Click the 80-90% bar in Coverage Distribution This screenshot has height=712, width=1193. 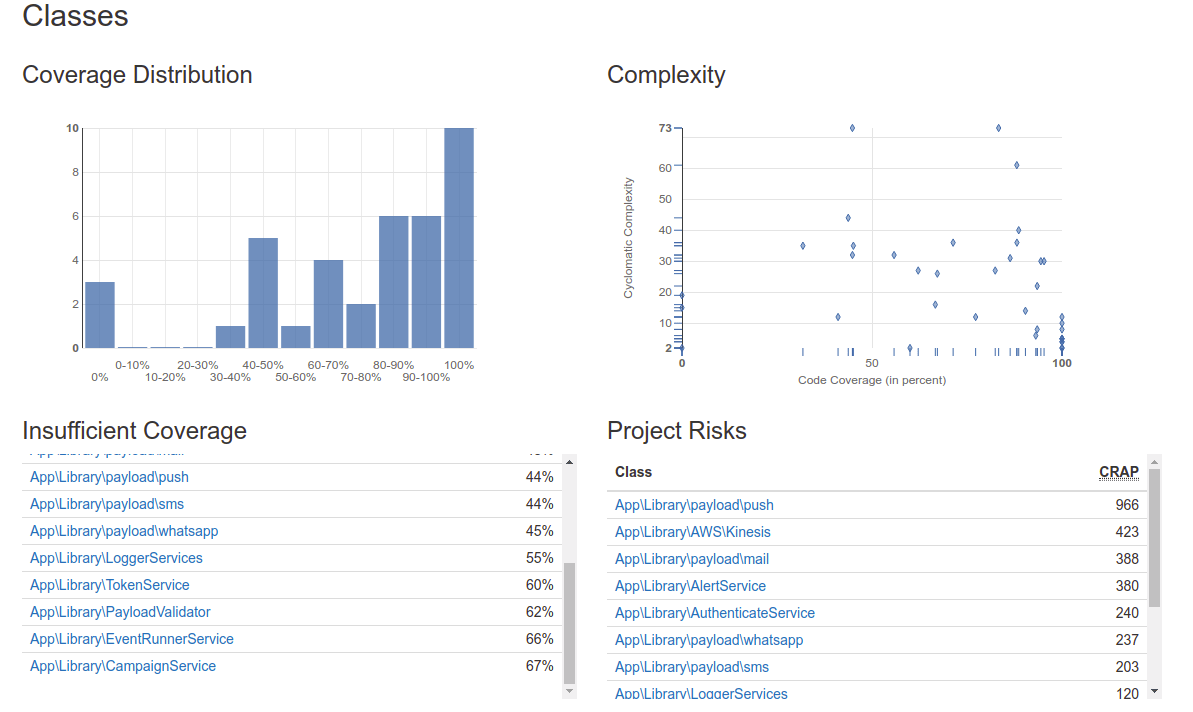click(393, 282)
